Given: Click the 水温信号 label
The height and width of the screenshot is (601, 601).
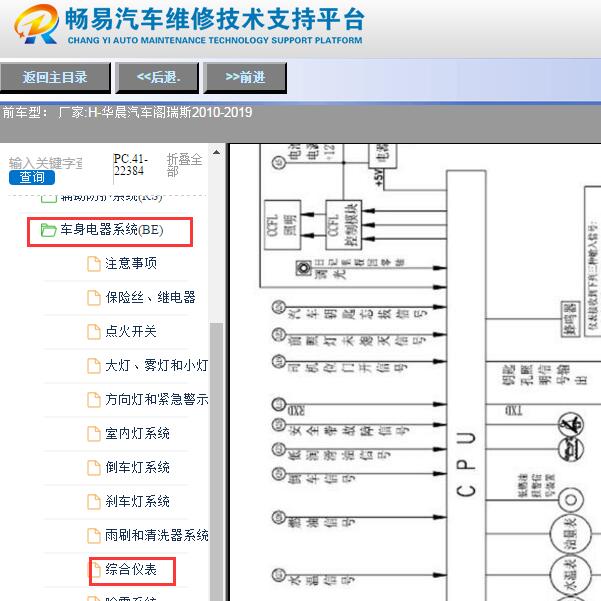Looking at the screenshot, I should (x=321, y=581).
